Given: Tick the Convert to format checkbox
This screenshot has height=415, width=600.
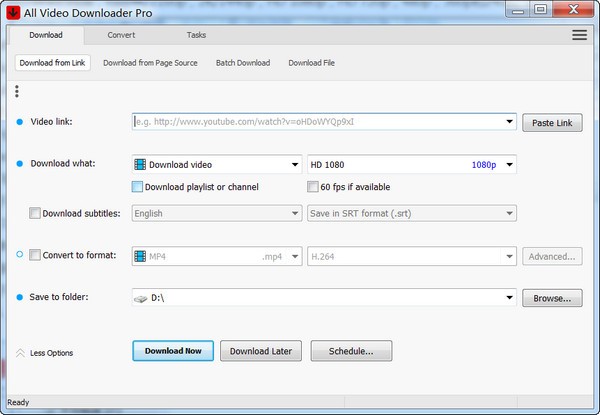Looking at the screenshot, I should pyautogui.click(x=36, y=256).
